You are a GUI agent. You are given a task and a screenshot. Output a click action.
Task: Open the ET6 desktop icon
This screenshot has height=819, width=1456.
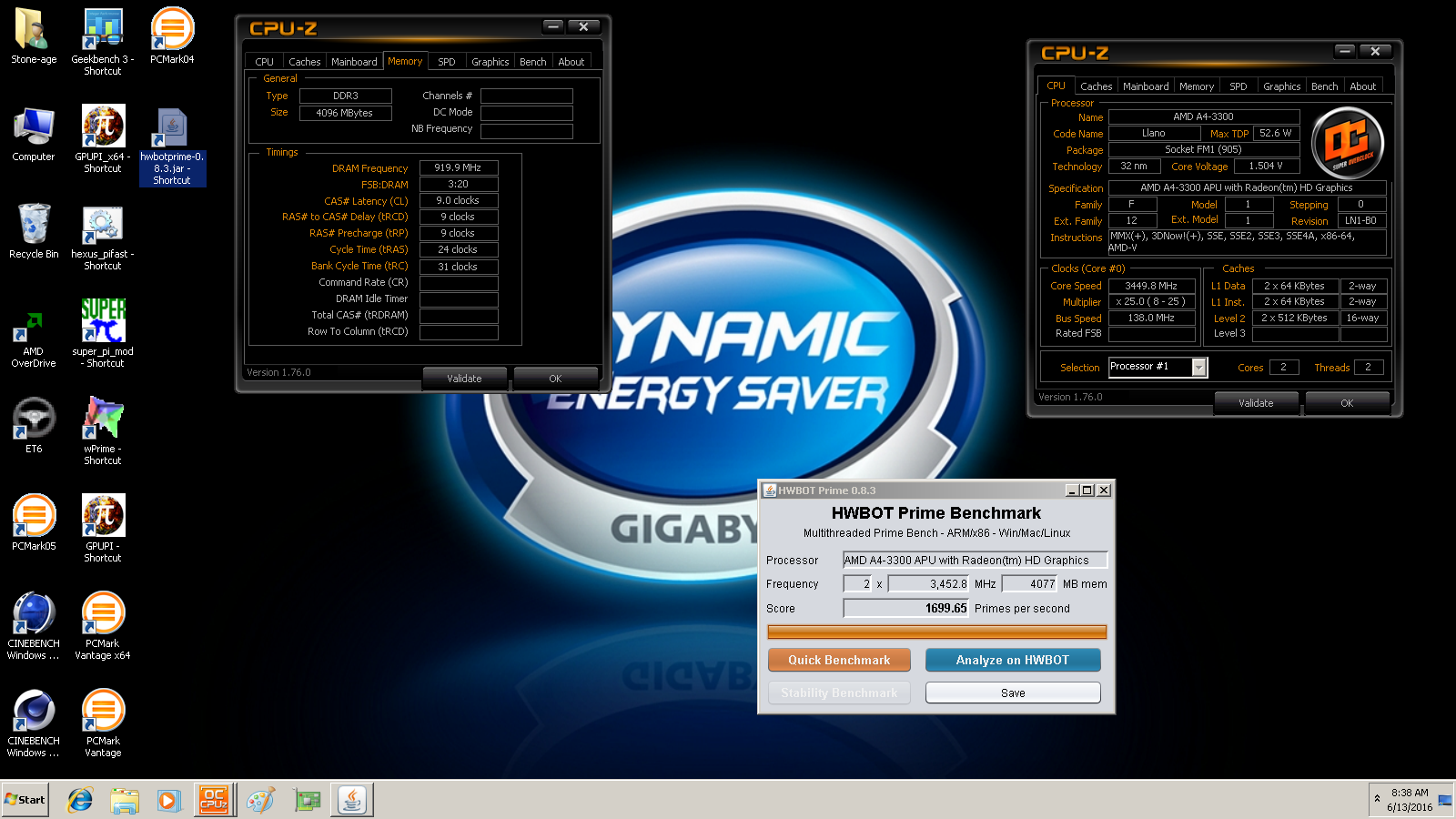[34, 425]
